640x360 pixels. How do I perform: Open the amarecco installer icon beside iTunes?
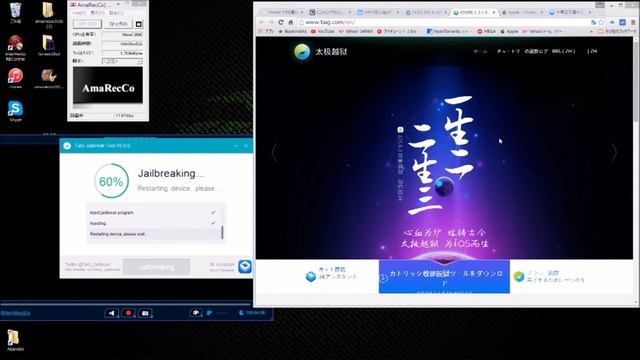point(49,78)
